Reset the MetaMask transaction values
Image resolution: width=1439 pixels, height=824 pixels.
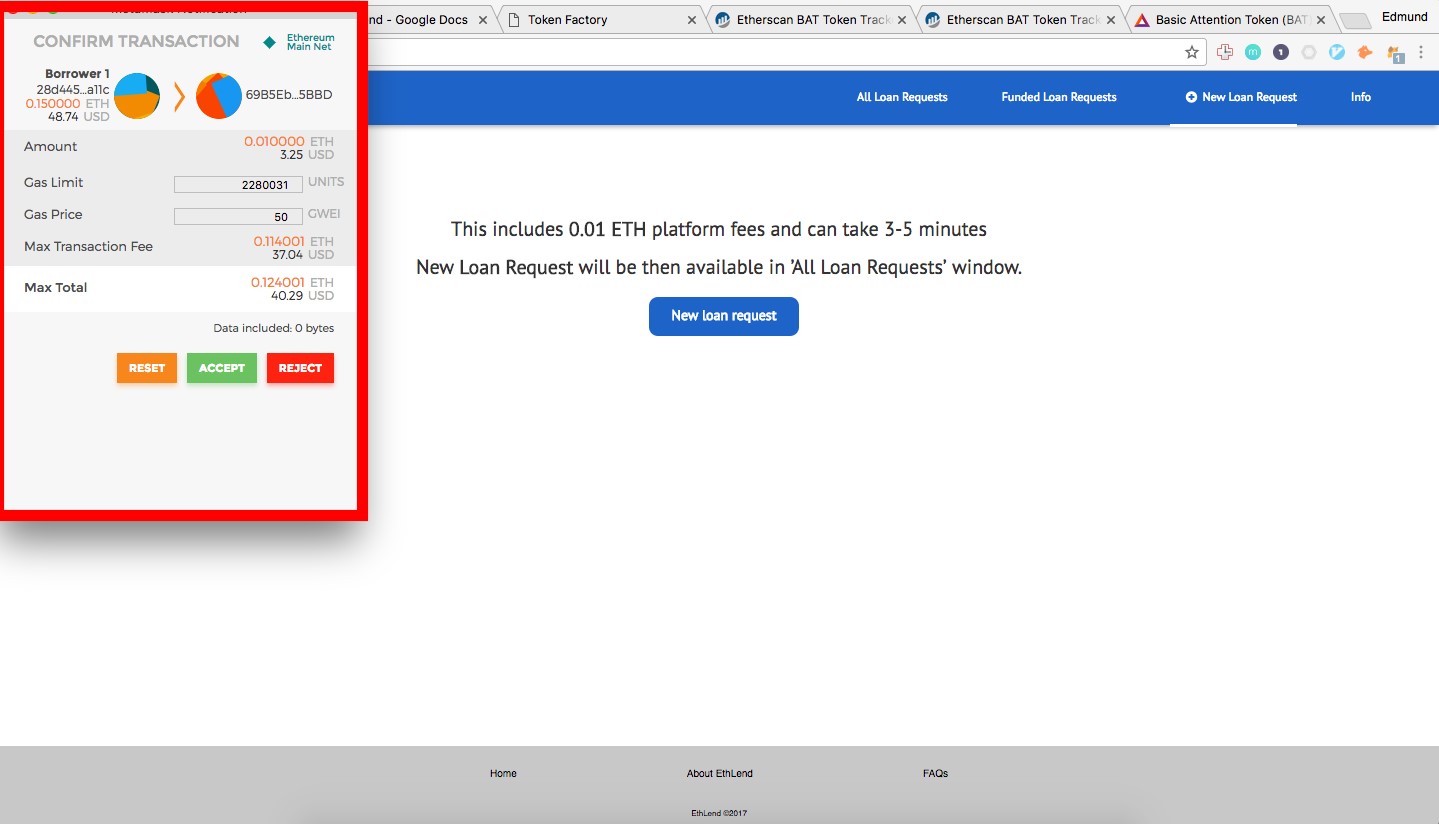click(x=147, y=368)
